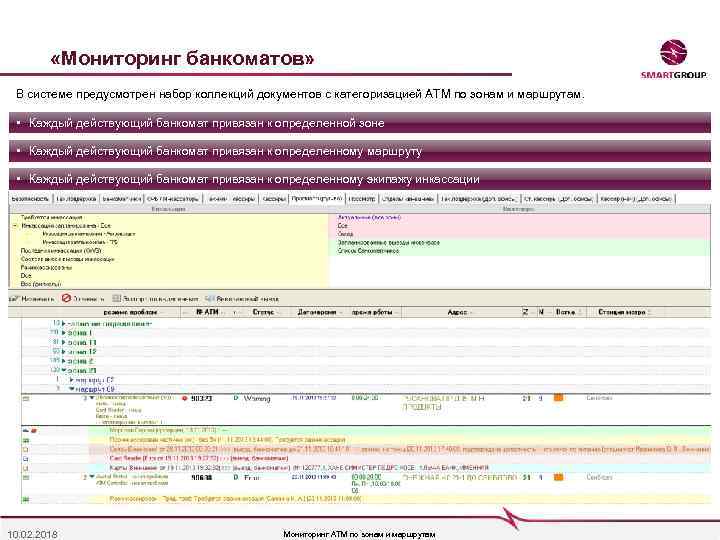
Task: Click the Warning status cell
Action: coord(257,399)
